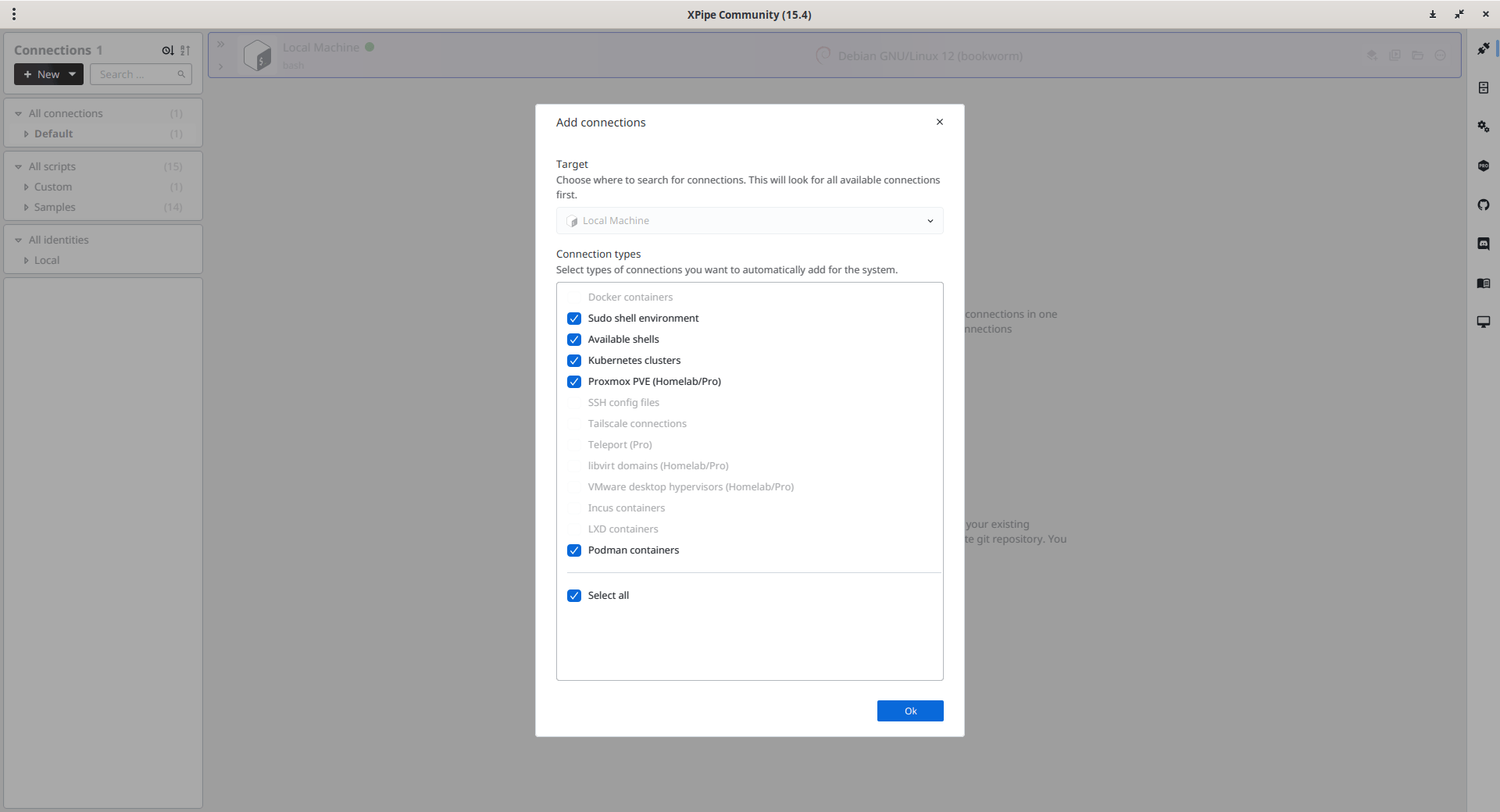The height and width of the screenshot is (812, 1500).
Task: Click the shrink window arrows icon in the title bar
Action: click(1459, 14)
